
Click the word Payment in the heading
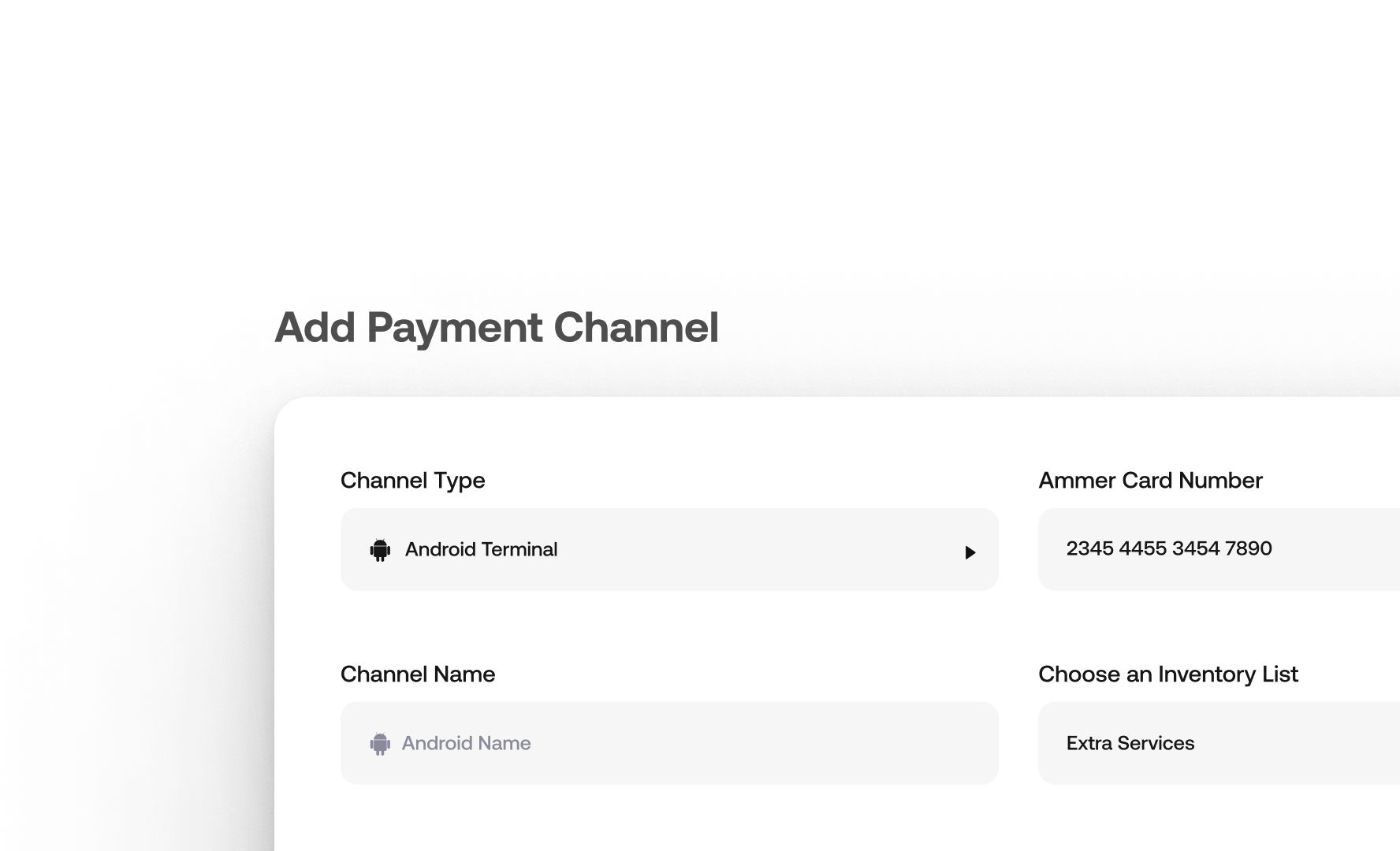click(457, 327)
